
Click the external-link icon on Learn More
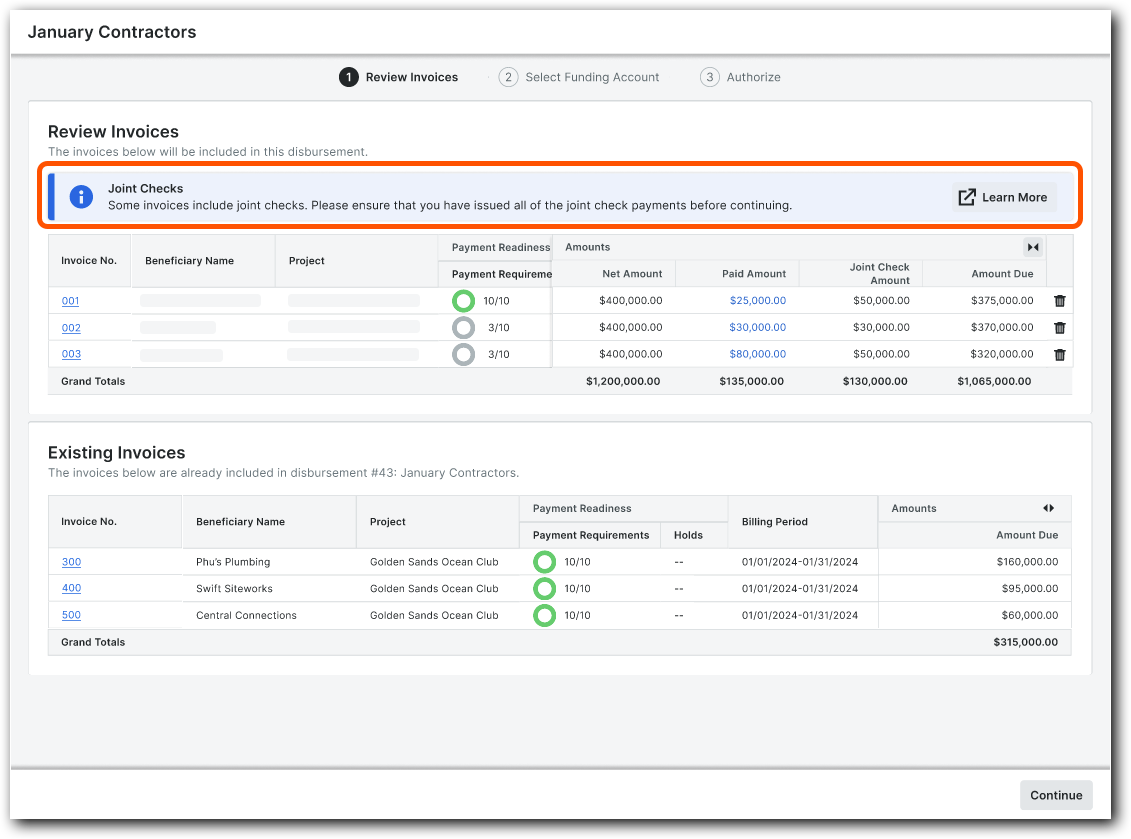pos(966,197)
